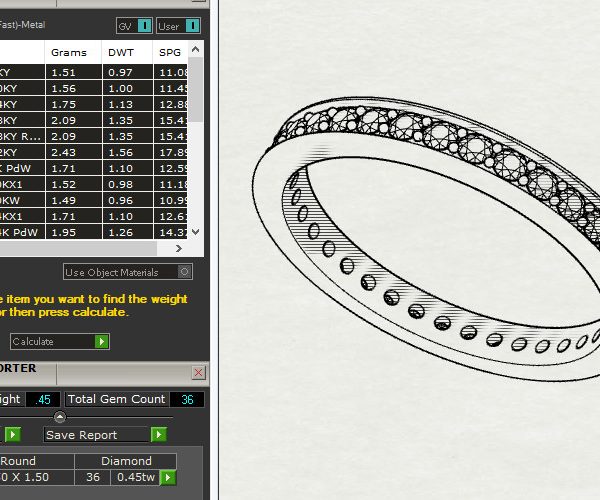Click the green arrow next to Calculate
This screenshot has height=500, width=600.
tap(101, 342)
